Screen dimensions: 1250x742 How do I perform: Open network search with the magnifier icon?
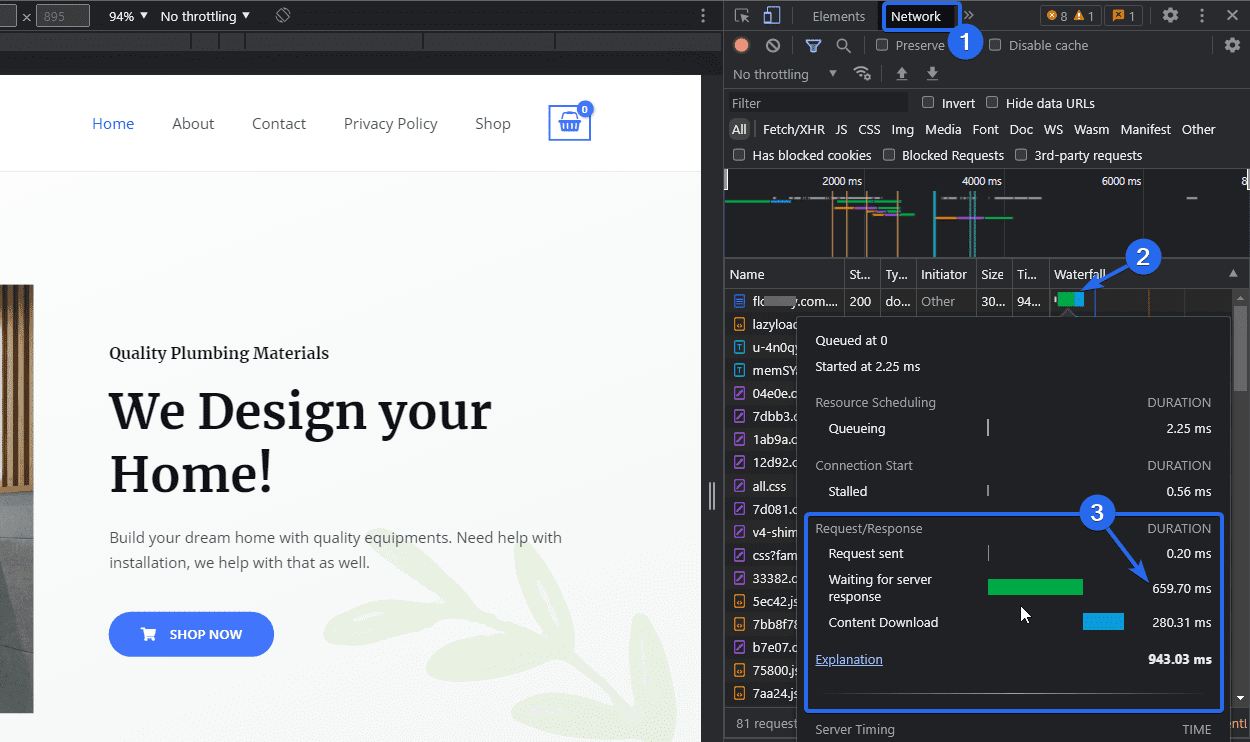pos(844,45)
